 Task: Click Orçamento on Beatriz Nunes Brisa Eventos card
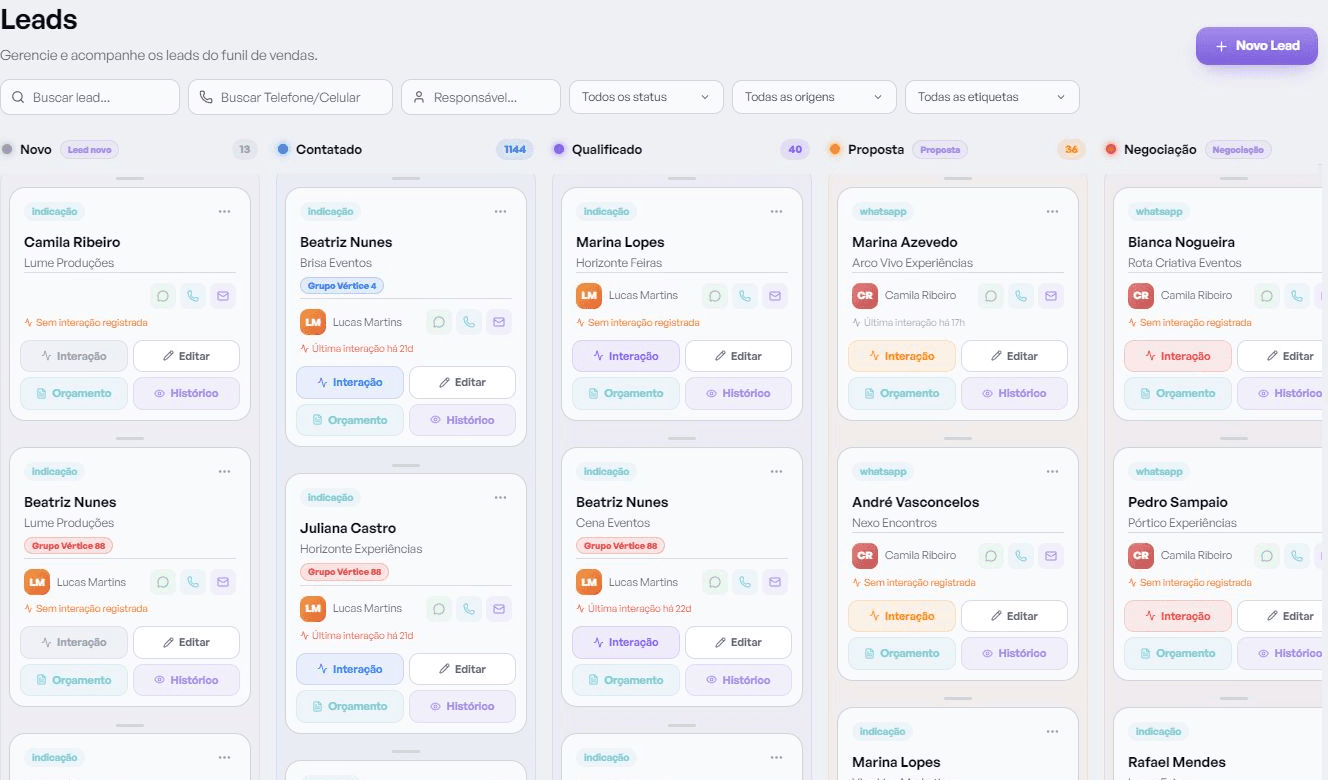pos(350,420)
